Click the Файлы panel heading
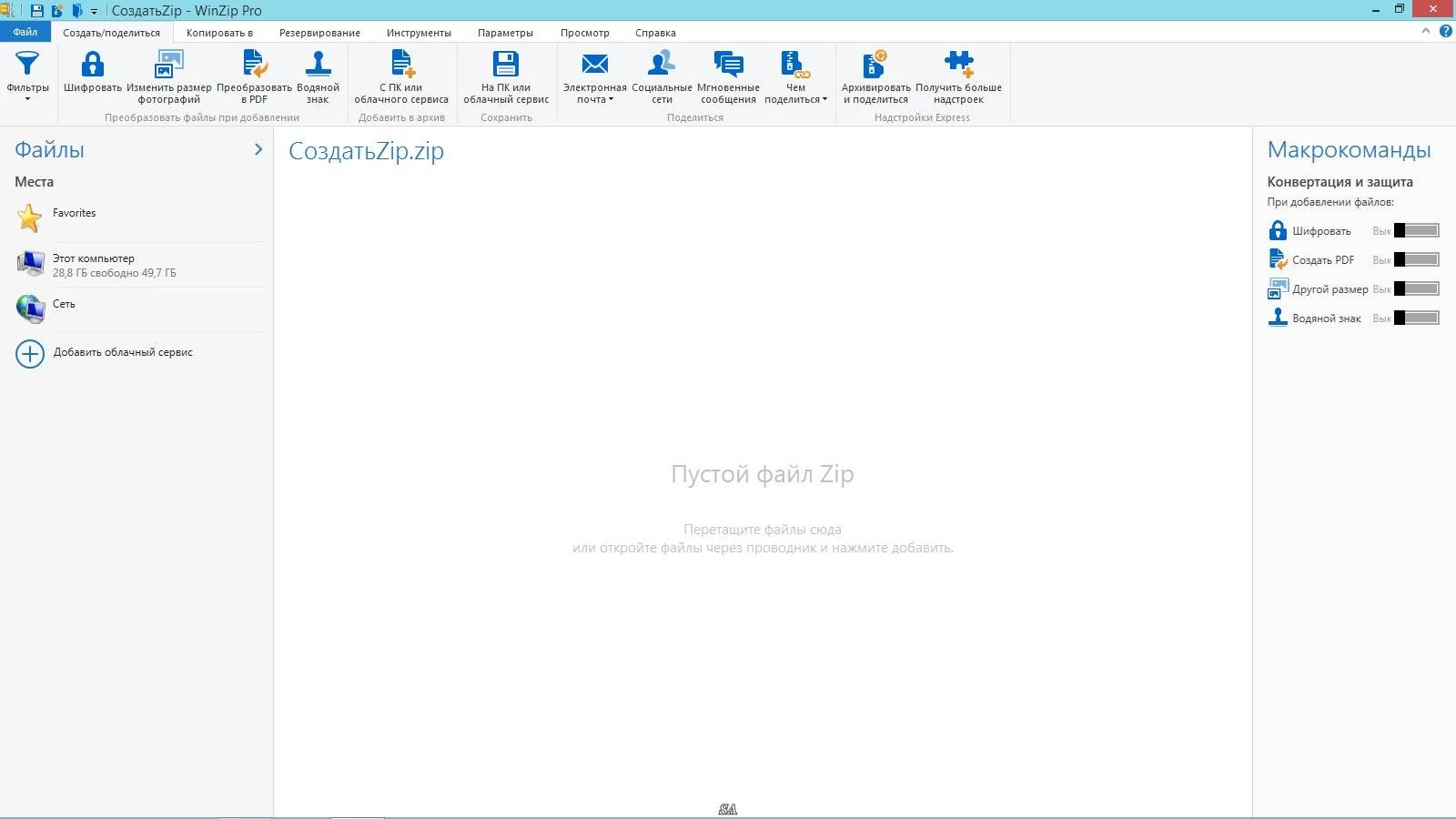This screenshot has height=819, width=1456. click(49, 150)
